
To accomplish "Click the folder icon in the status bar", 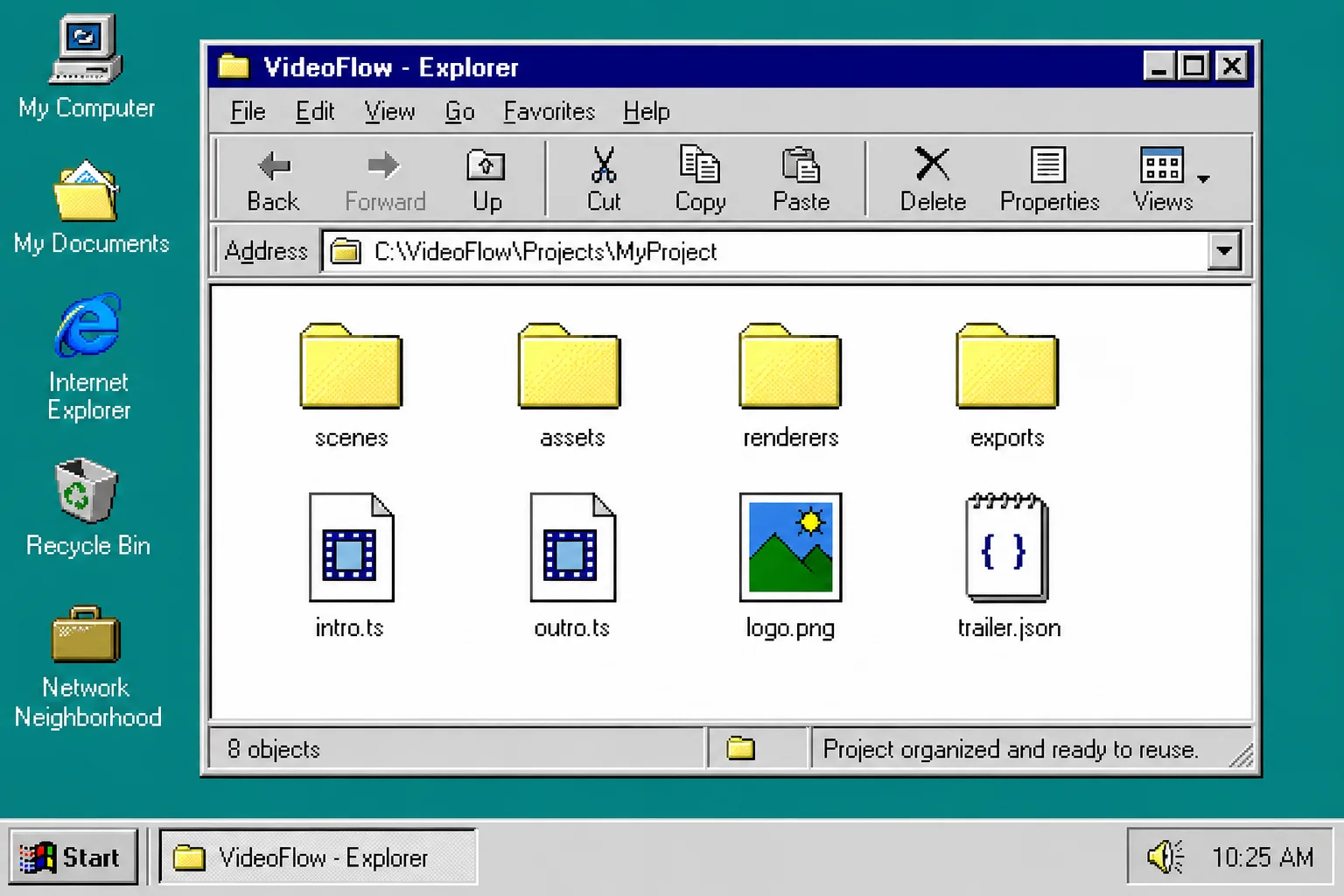I will click(x=740, y=748).
